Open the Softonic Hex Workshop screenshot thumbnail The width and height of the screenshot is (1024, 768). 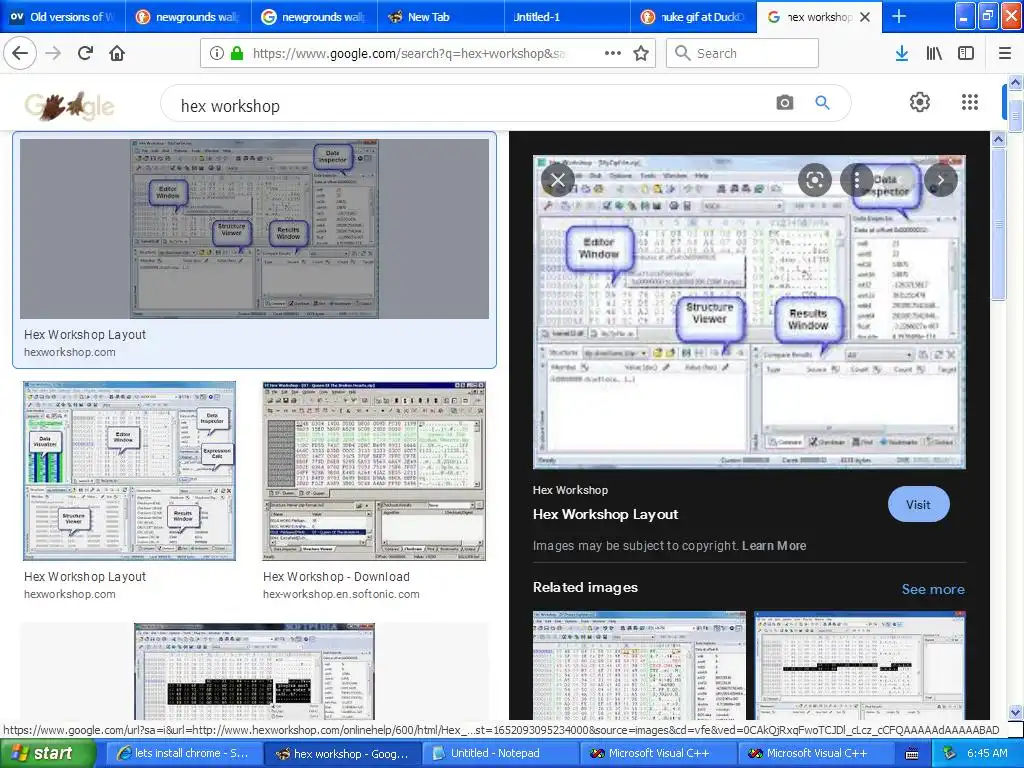374,471
